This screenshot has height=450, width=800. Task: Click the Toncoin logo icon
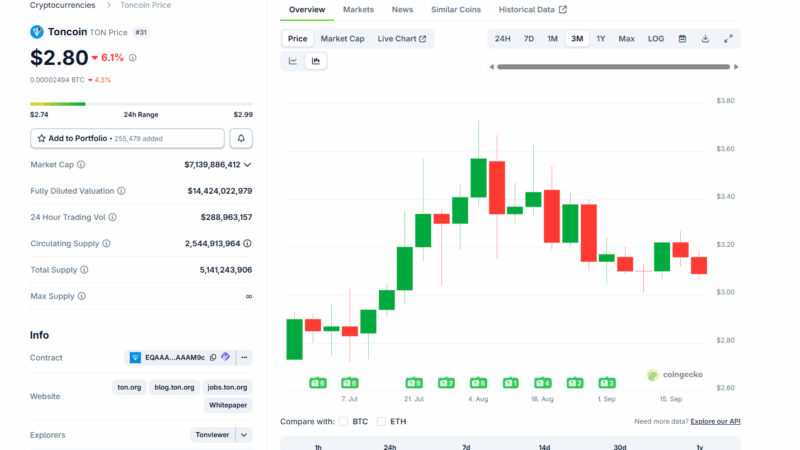click(x=37, y=32)
